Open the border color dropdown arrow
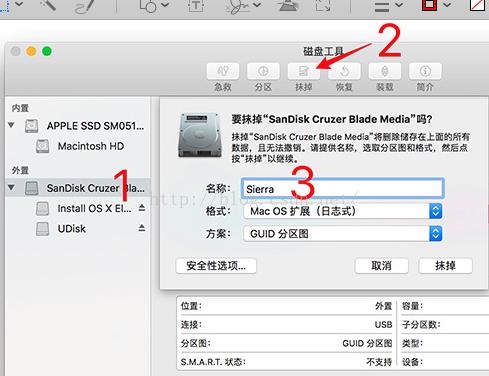 pos(447,5)
